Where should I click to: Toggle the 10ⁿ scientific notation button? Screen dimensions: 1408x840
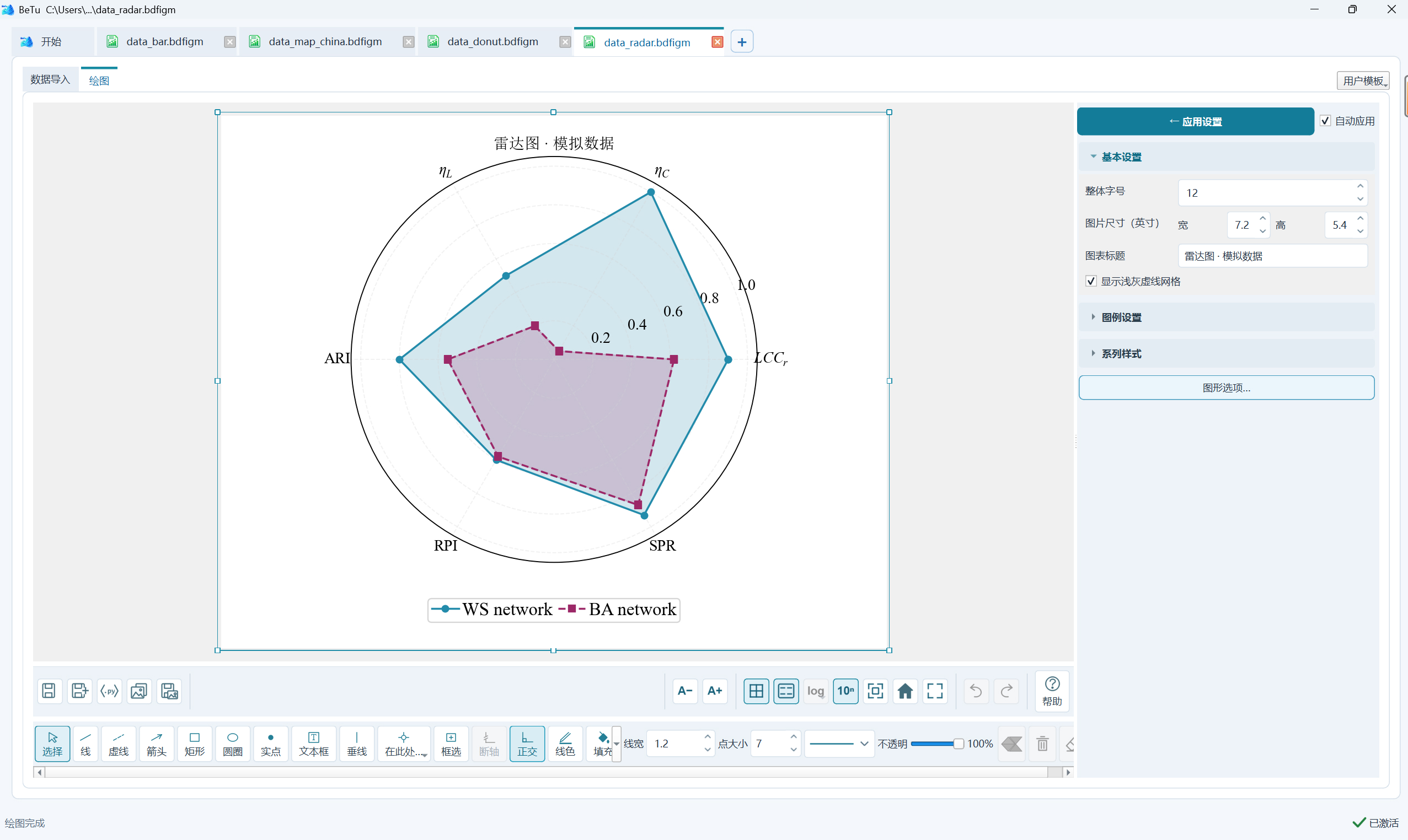pyautogui.click(x=845, y=691)
